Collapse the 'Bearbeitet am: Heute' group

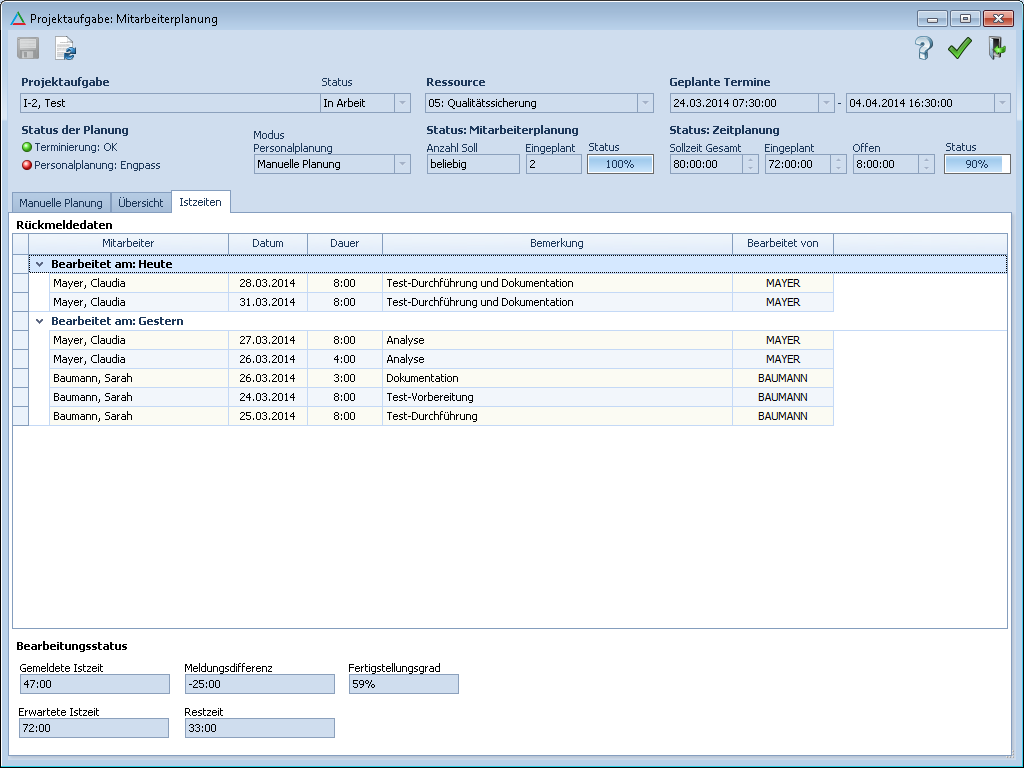coord(39,264)
